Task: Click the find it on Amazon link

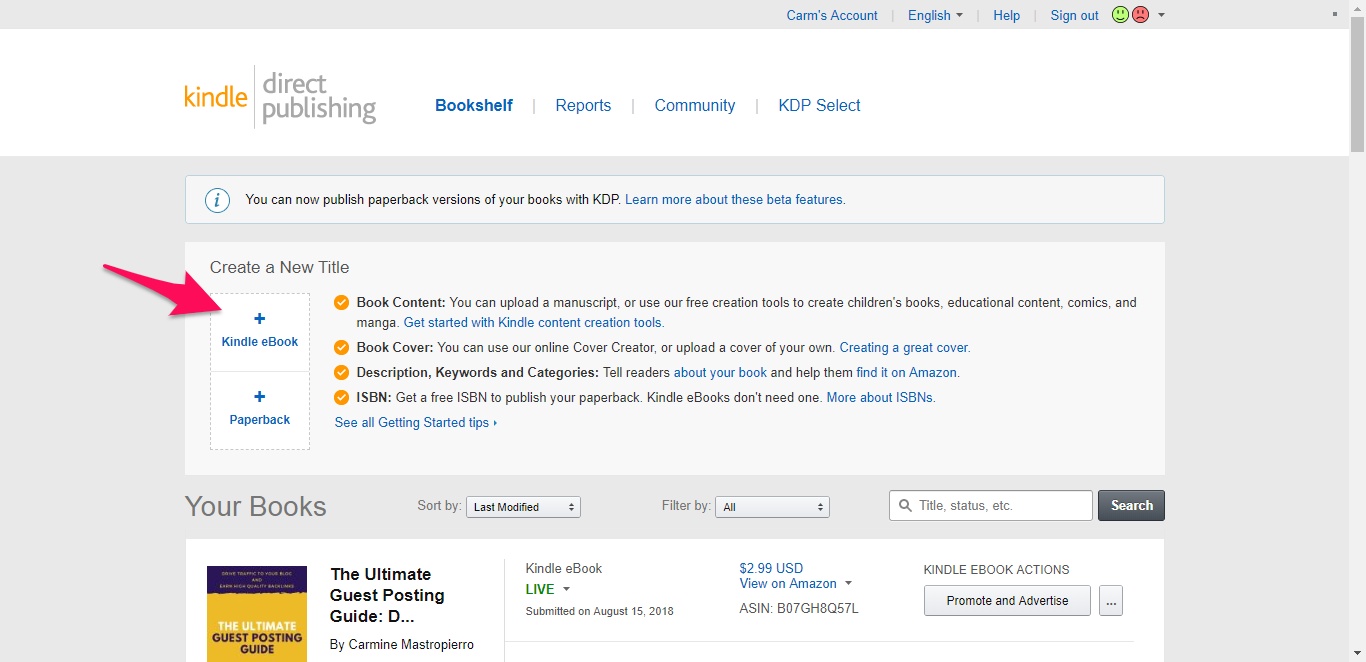Action: (907, 373)
